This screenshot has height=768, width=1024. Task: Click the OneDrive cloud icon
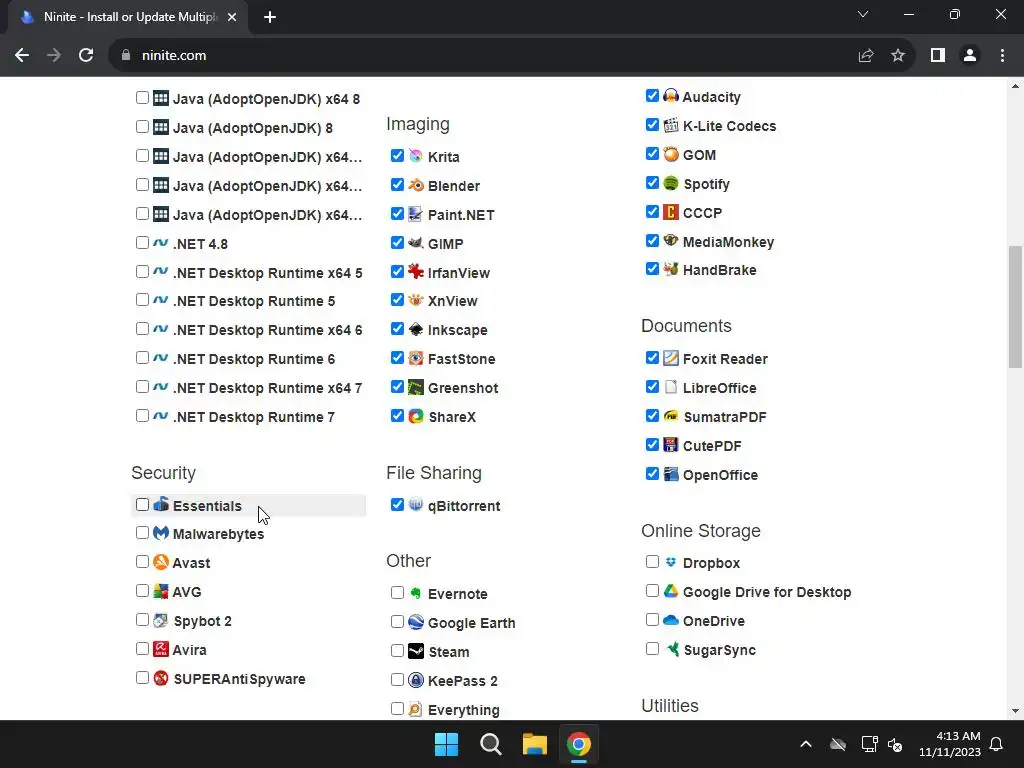[671, 620]
